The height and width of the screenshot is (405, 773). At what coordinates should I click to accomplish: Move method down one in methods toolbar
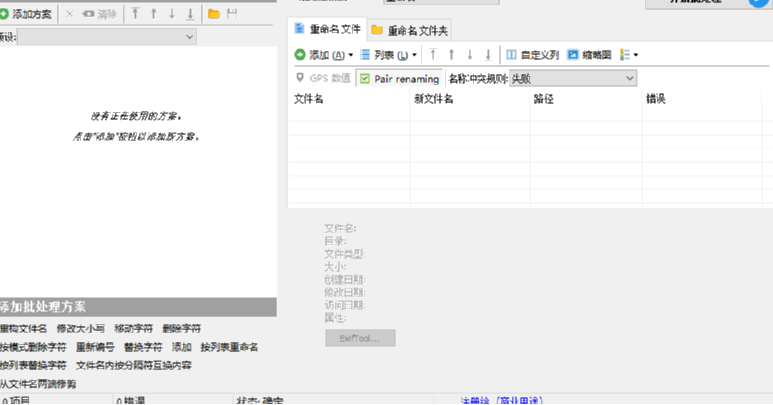(x=172, y=14)
